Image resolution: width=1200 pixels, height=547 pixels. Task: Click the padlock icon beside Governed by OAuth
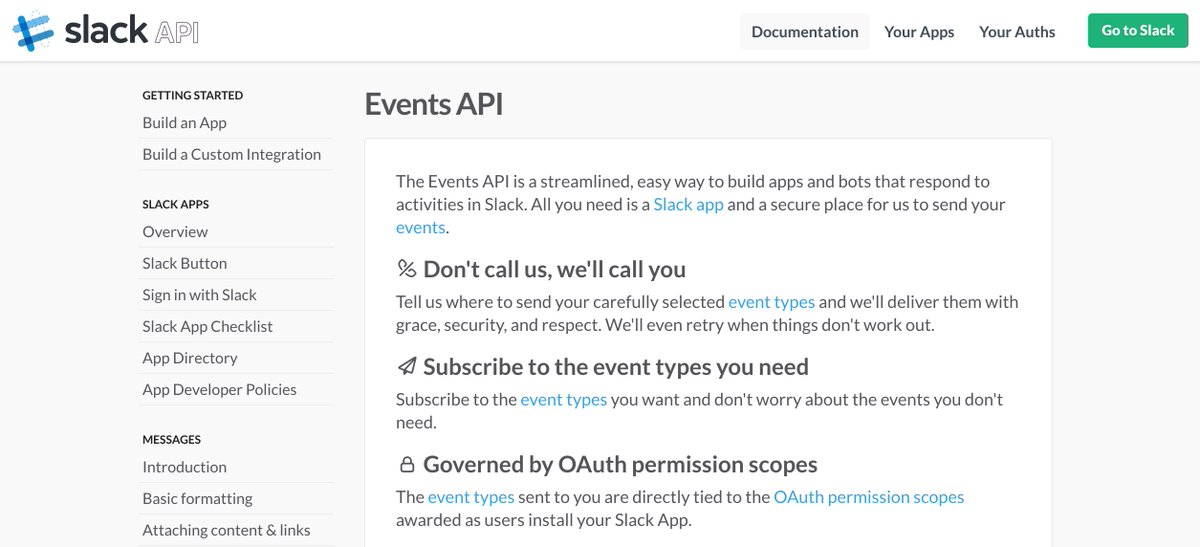click(406, 465)
